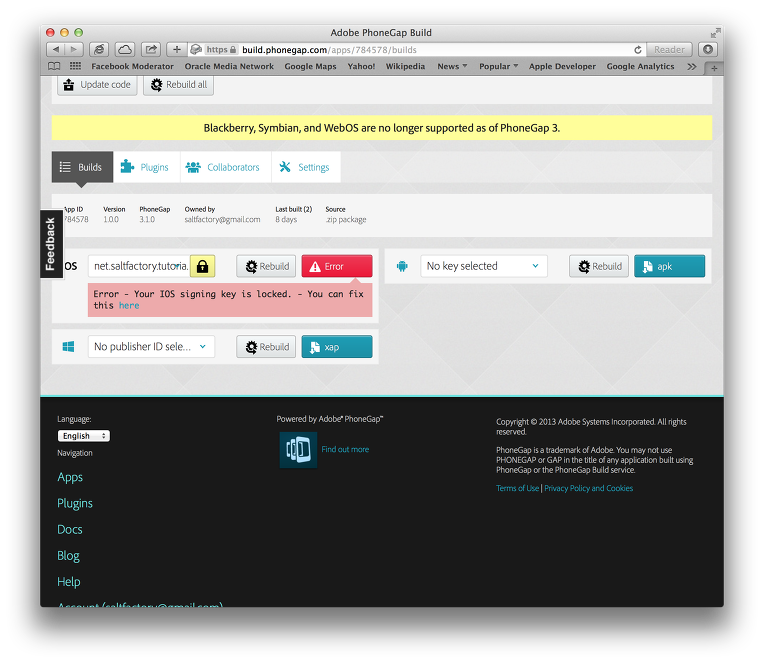Open the Yahoo! bookmark
Screen dimensions: 764x663
(x=361, y=66)
